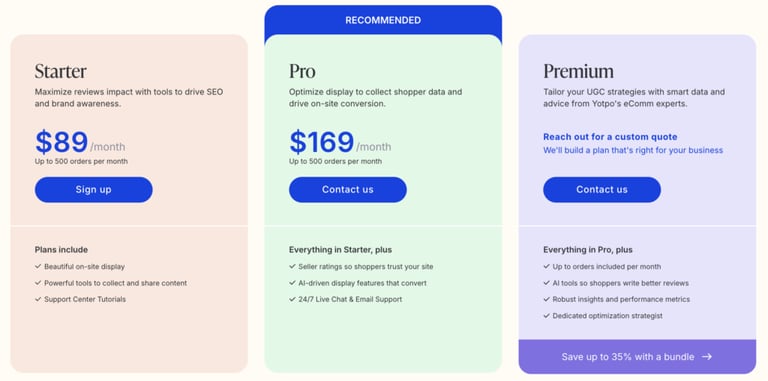The image size is (768, 381).
Task: Click Contact us under the Premium plan
Action: tap(602, 190)
